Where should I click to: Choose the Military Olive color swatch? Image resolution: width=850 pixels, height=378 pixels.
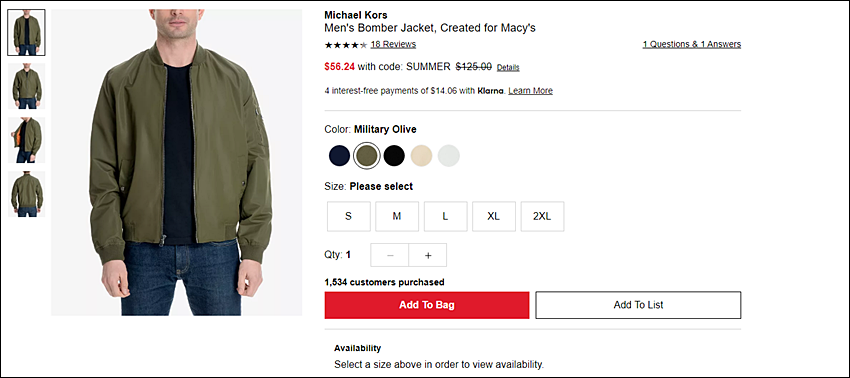[x=366, y=156]
